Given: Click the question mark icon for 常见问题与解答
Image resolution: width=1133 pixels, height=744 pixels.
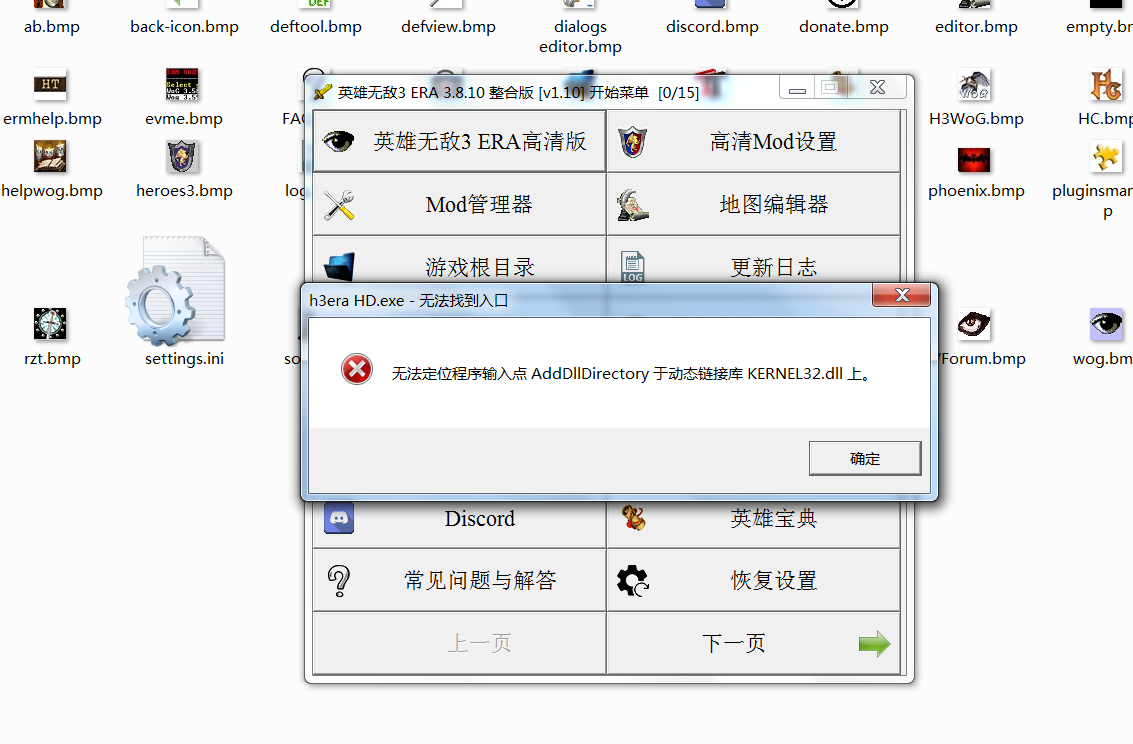Looking at the screenshot, I should (338, 580).
